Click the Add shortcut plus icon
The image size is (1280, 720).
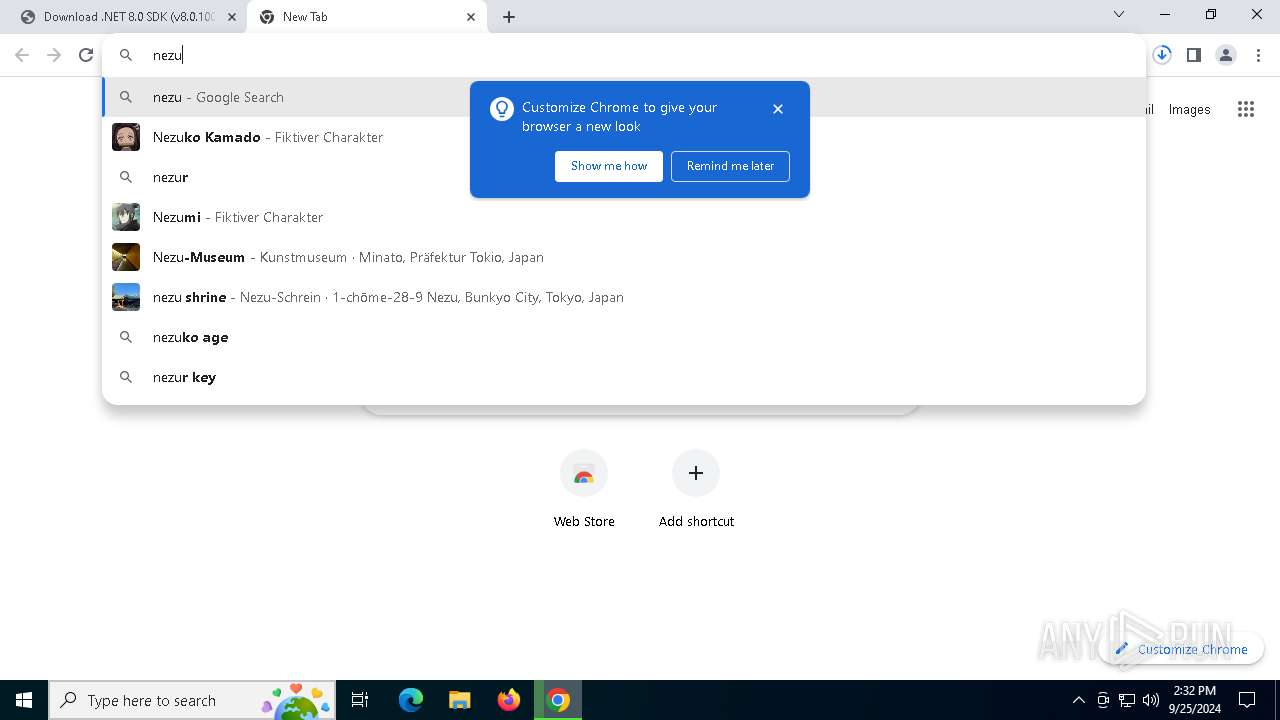pyautogui.click(x=696, y=473)
